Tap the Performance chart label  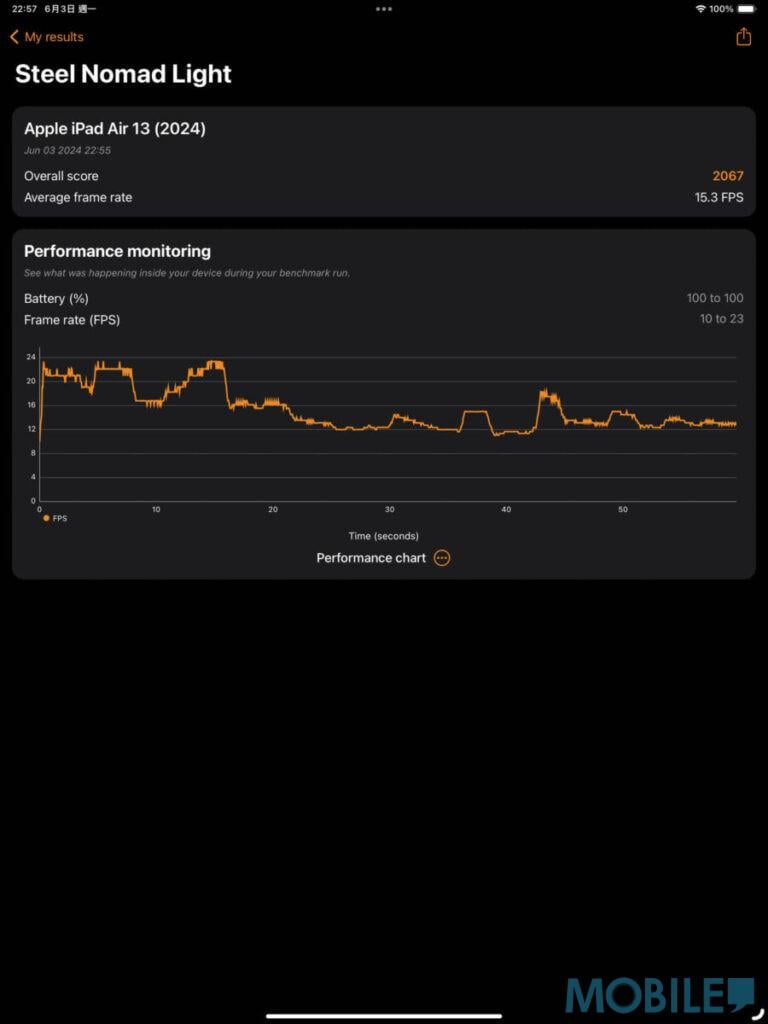click(x=371, y=558)
